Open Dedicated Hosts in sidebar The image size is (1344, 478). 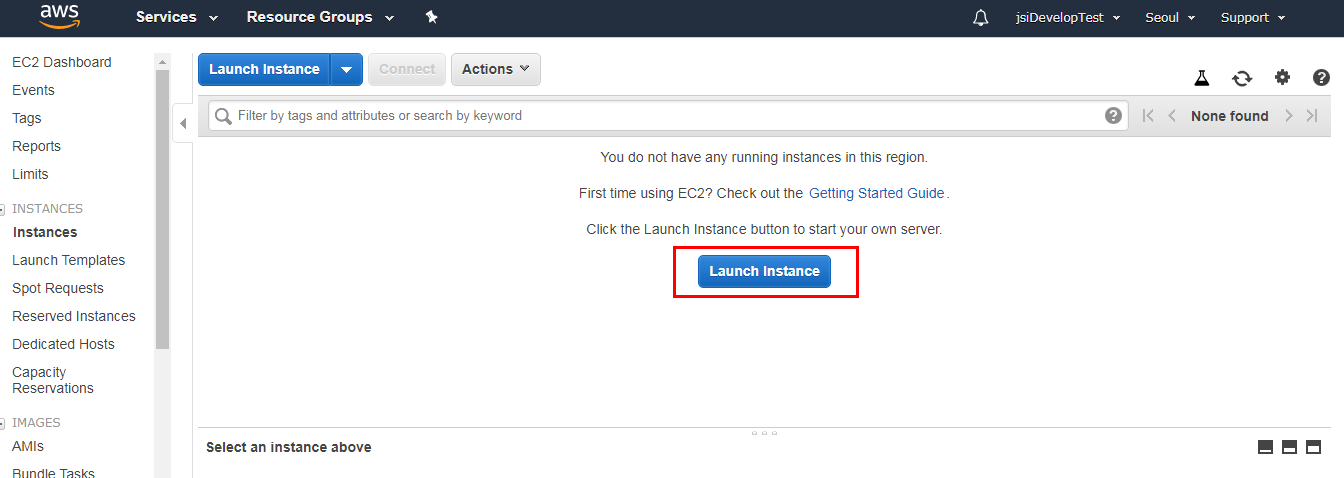pos(63,344)
